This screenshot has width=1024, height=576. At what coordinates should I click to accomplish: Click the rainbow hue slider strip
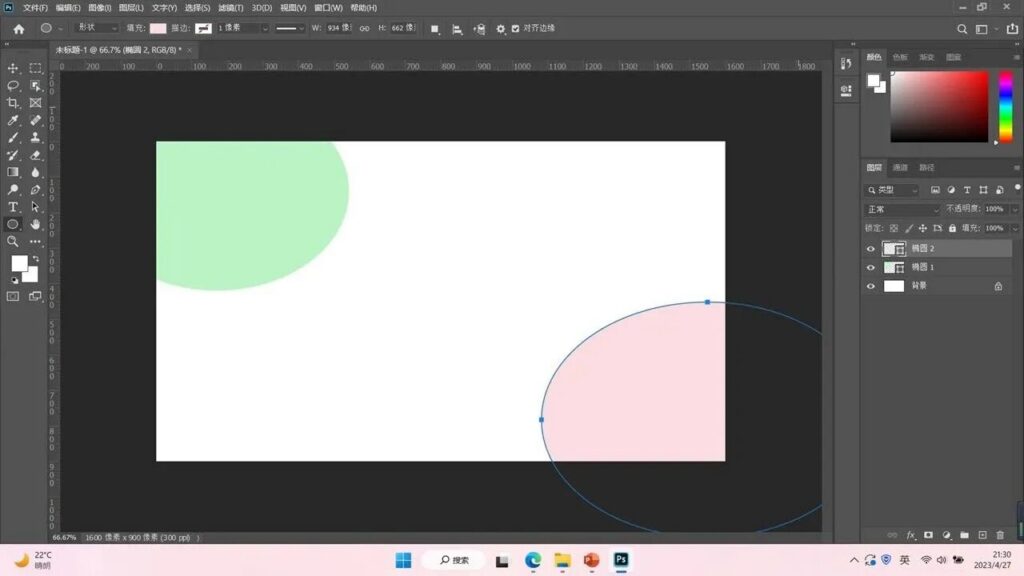coord(1006,106)
